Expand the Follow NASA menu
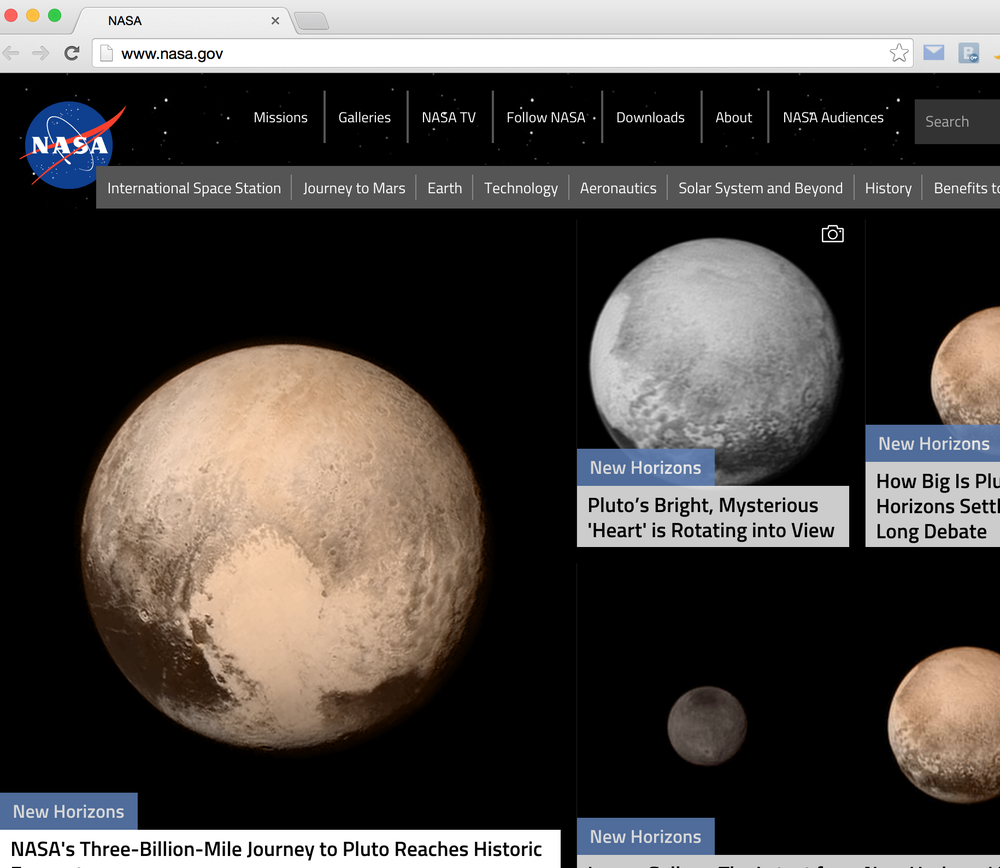1000x868 pixels. [x=545, y=118]
